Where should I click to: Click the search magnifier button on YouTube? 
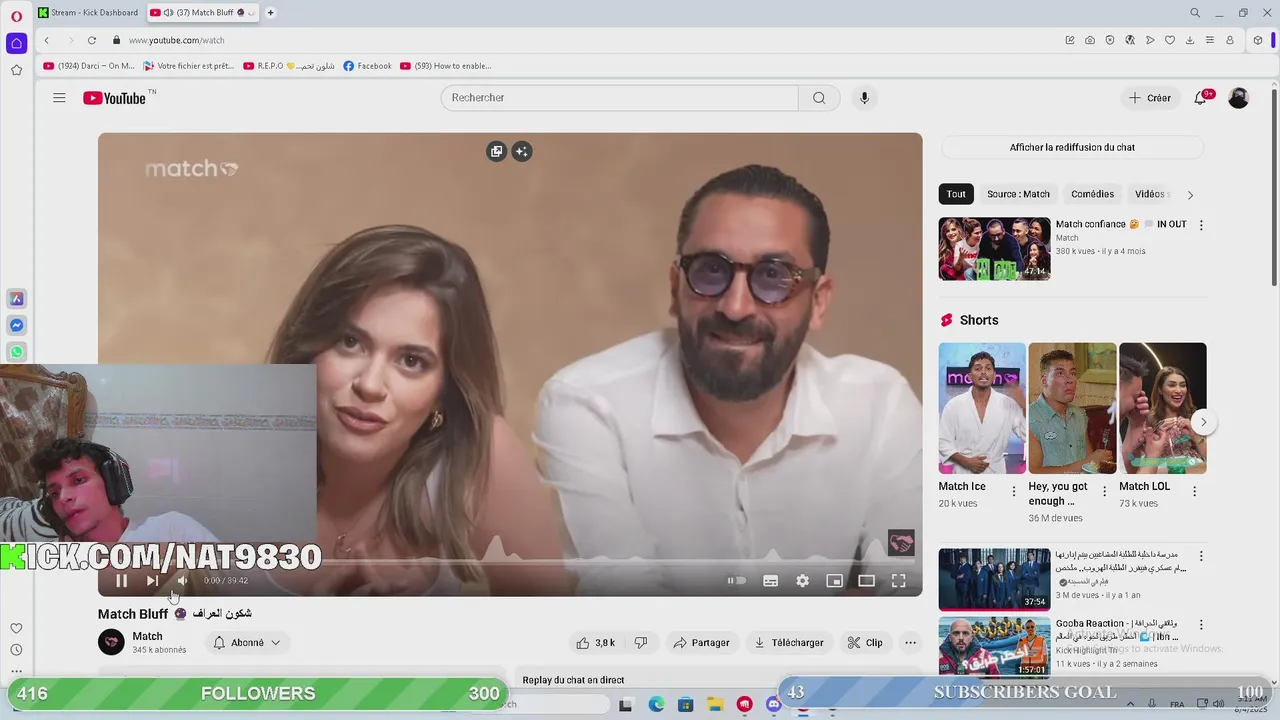pyautogui.click(x=819, y=98)
